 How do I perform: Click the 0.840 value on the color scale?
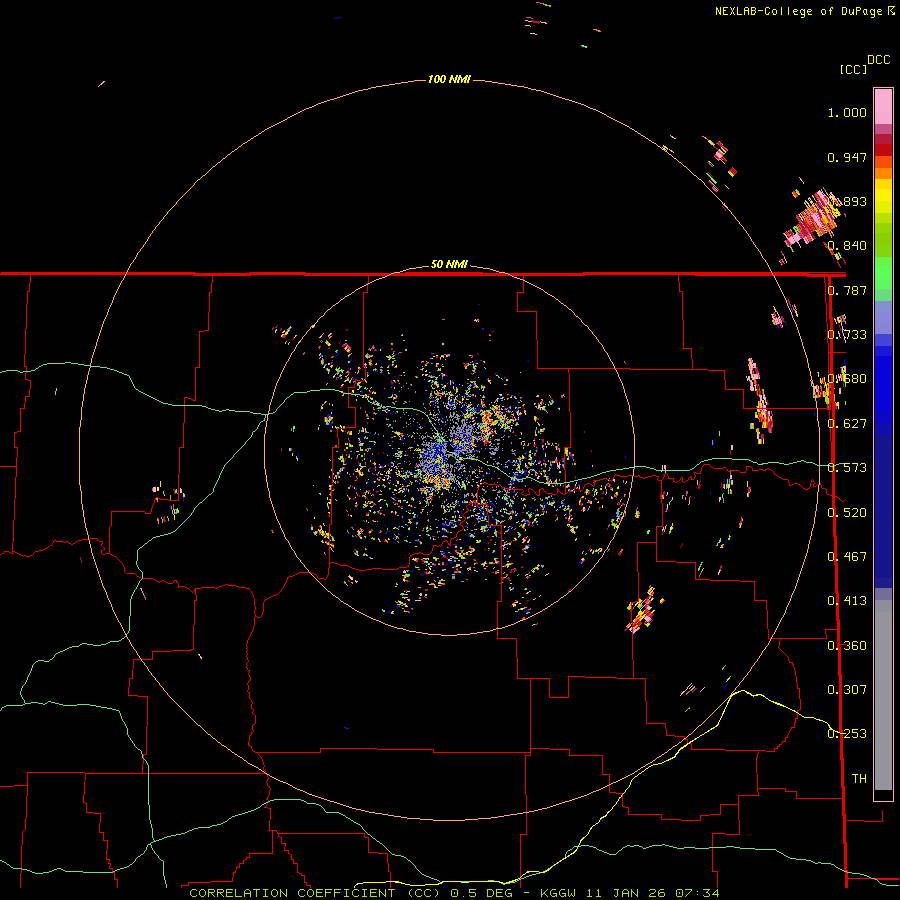pos(847,246)
